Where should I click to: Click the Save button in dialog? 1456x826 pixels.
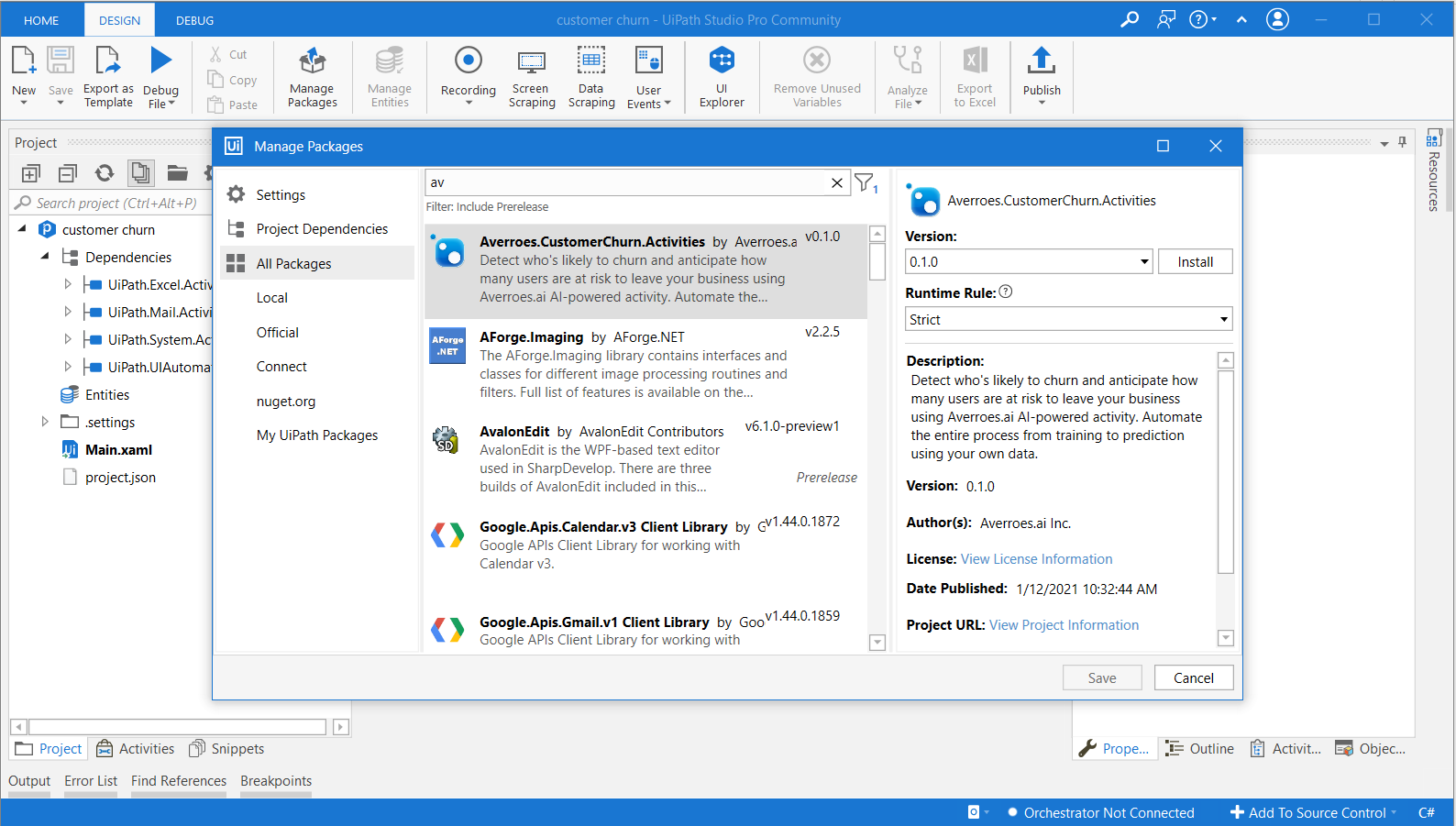[x=1102, y=678]
